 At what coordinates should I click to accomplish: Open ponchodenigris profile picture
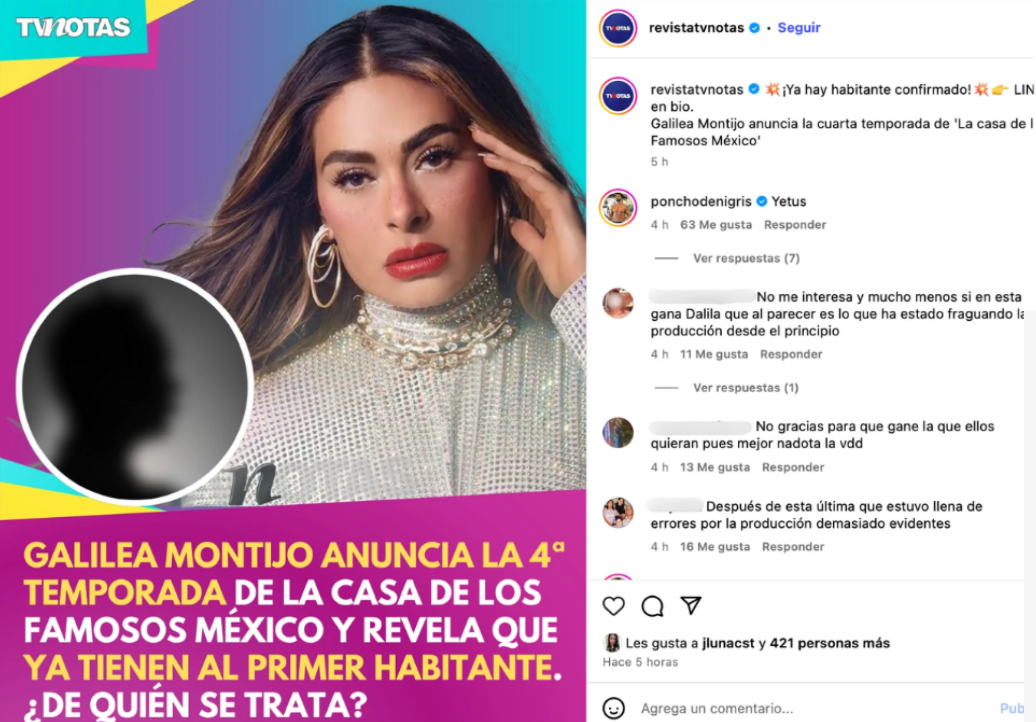coord(618,207)
